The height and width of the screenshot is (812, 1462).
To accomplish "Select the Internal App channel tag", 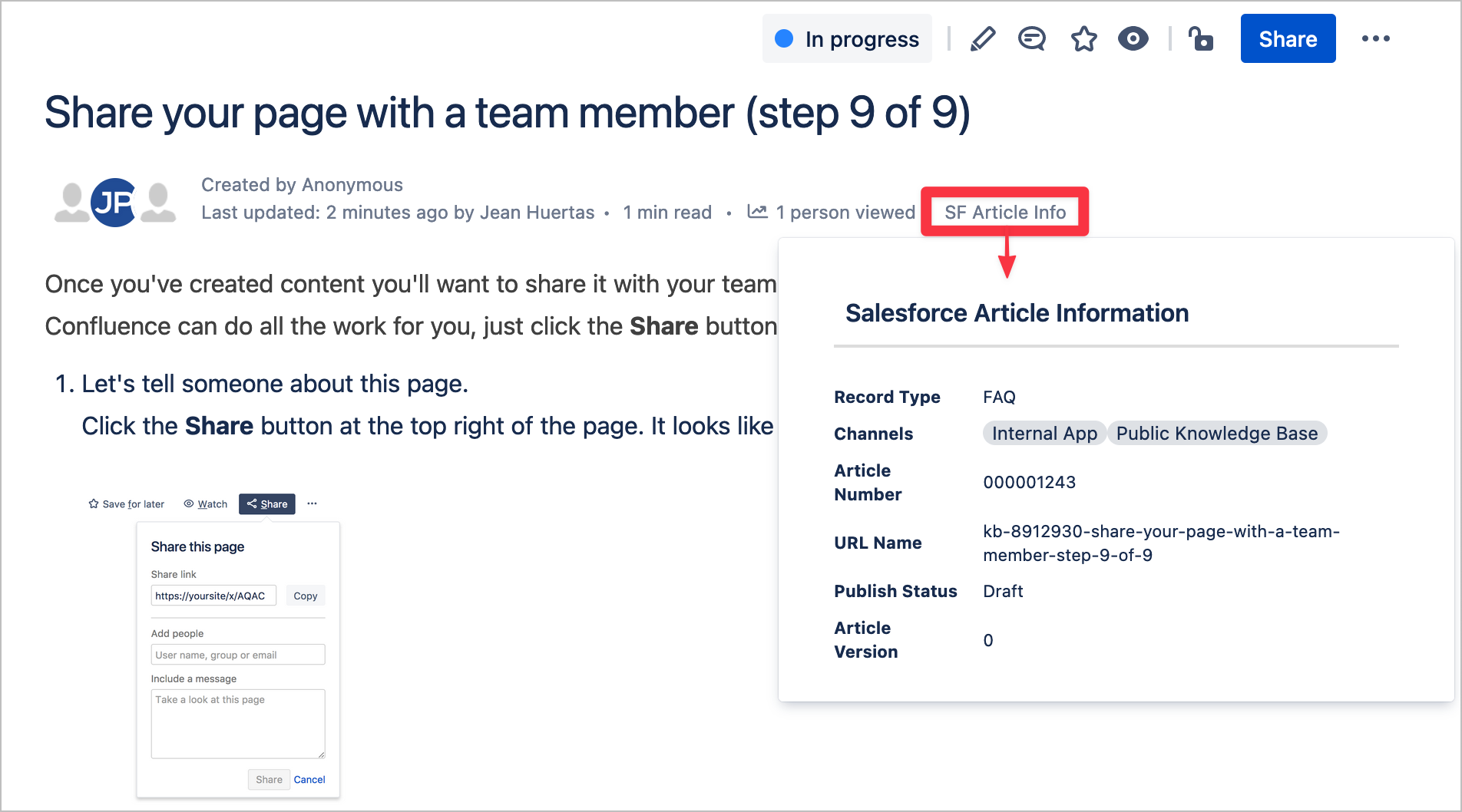I will click(x=1044, y=434).
